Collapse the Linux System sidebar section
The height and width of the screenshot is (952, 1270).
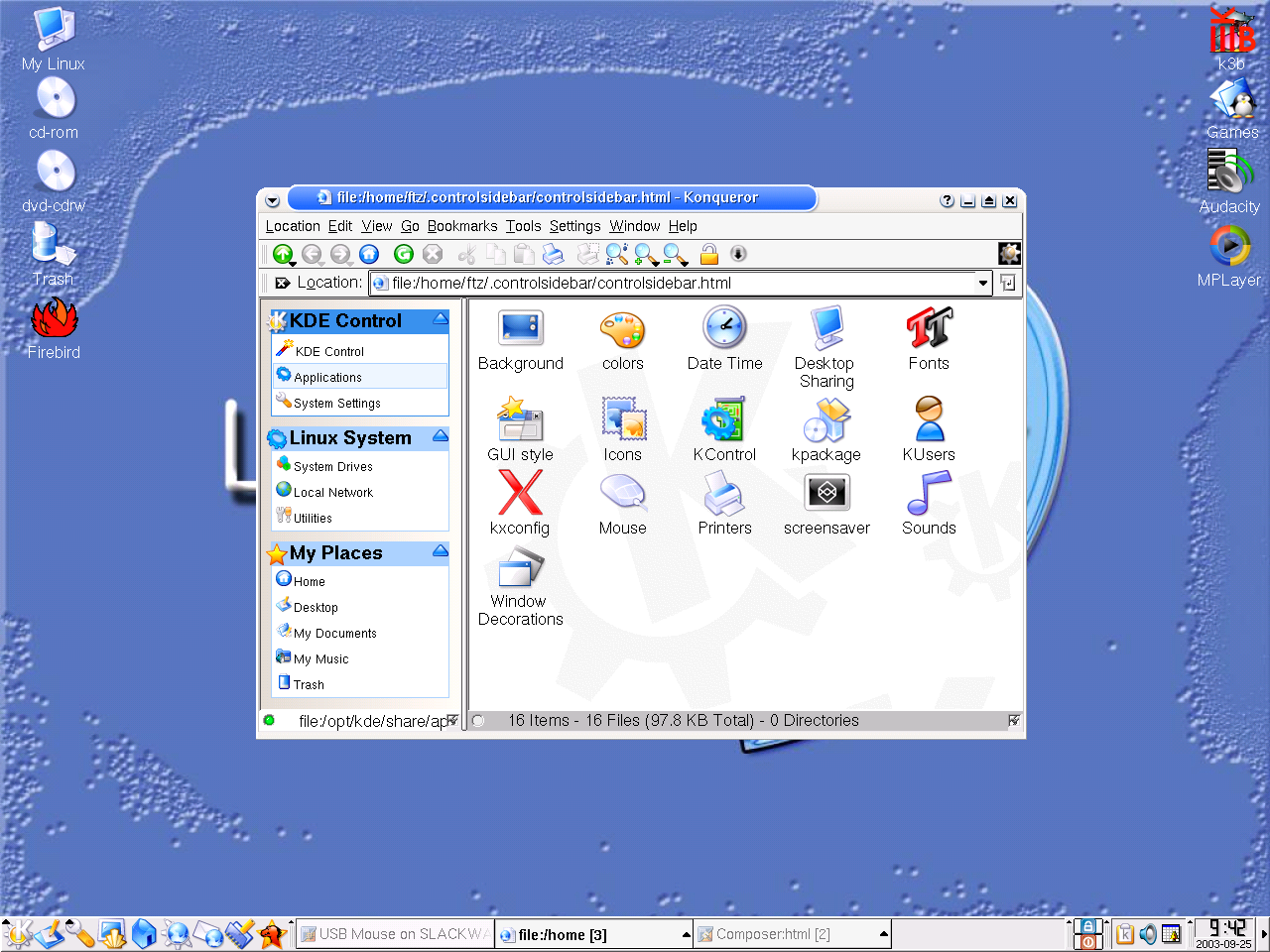[x=440, y=437]
